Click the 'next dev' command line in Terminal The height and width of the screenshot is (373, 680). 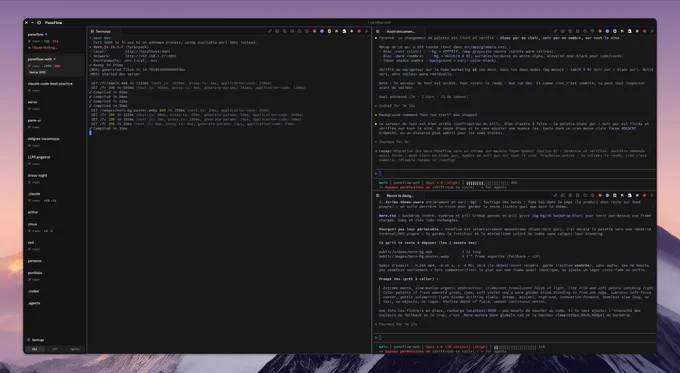click(x=102, y=38)
